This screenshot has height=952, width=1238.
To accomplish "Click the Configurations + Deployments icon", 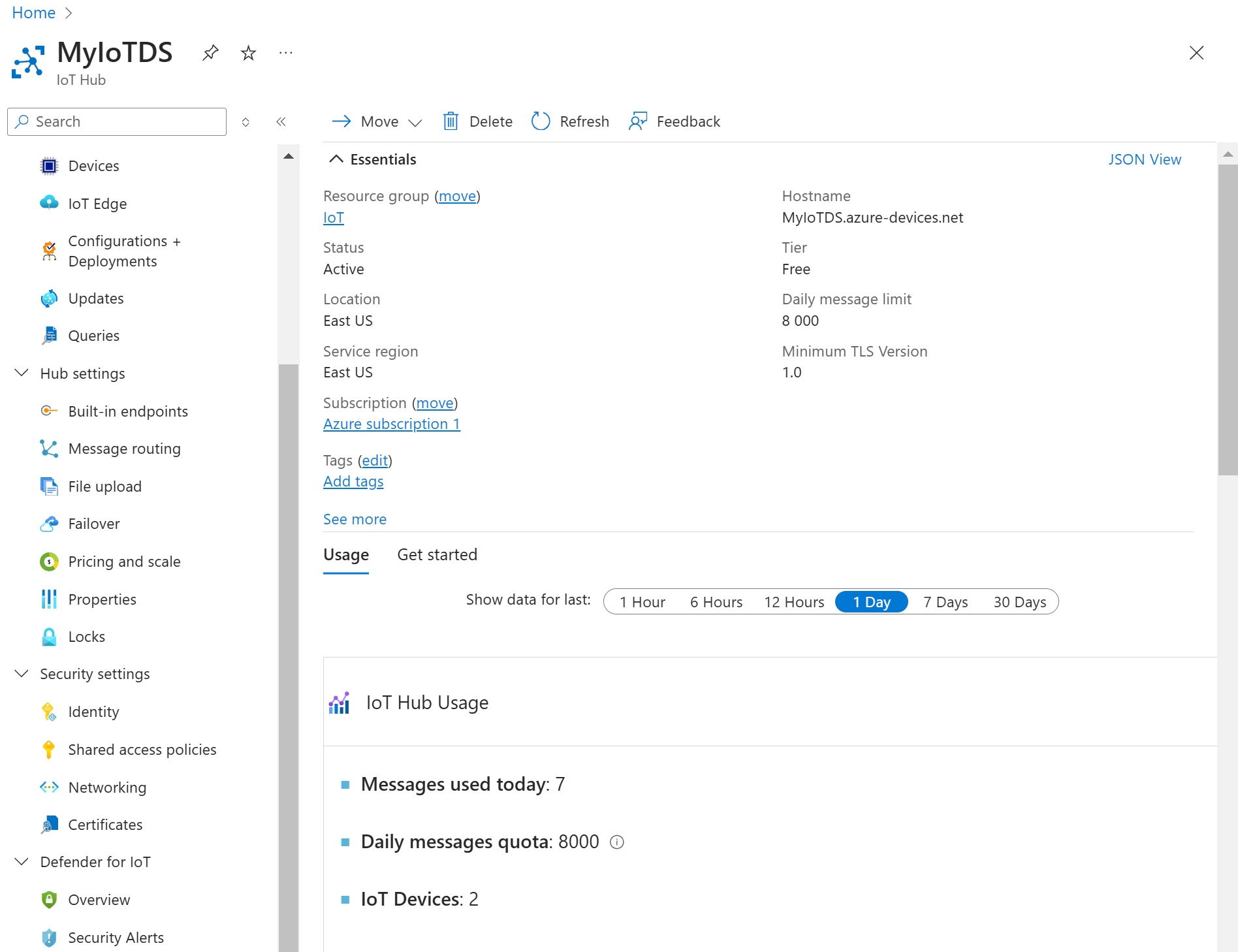I will tap(49, 251).
